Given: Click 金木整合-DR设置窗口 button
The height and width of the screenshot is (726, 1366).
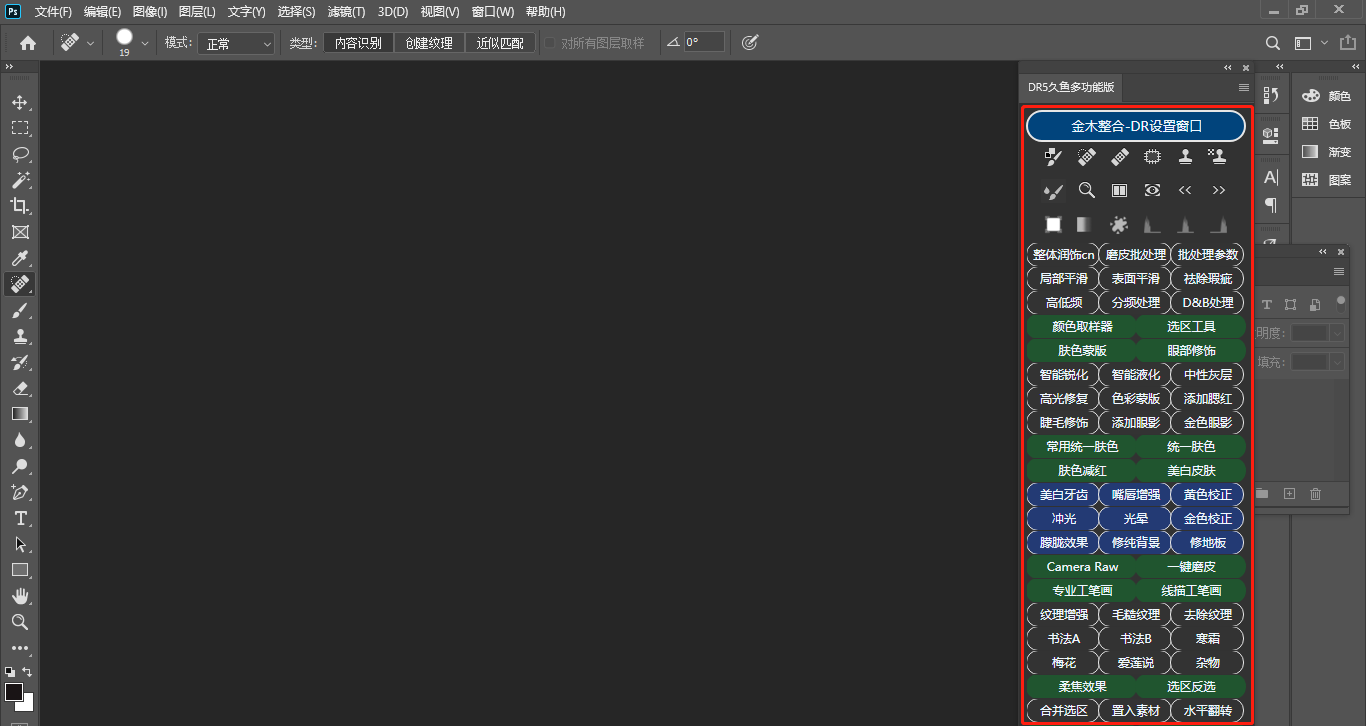Looking at the screenshot, I should [1136, 126].
